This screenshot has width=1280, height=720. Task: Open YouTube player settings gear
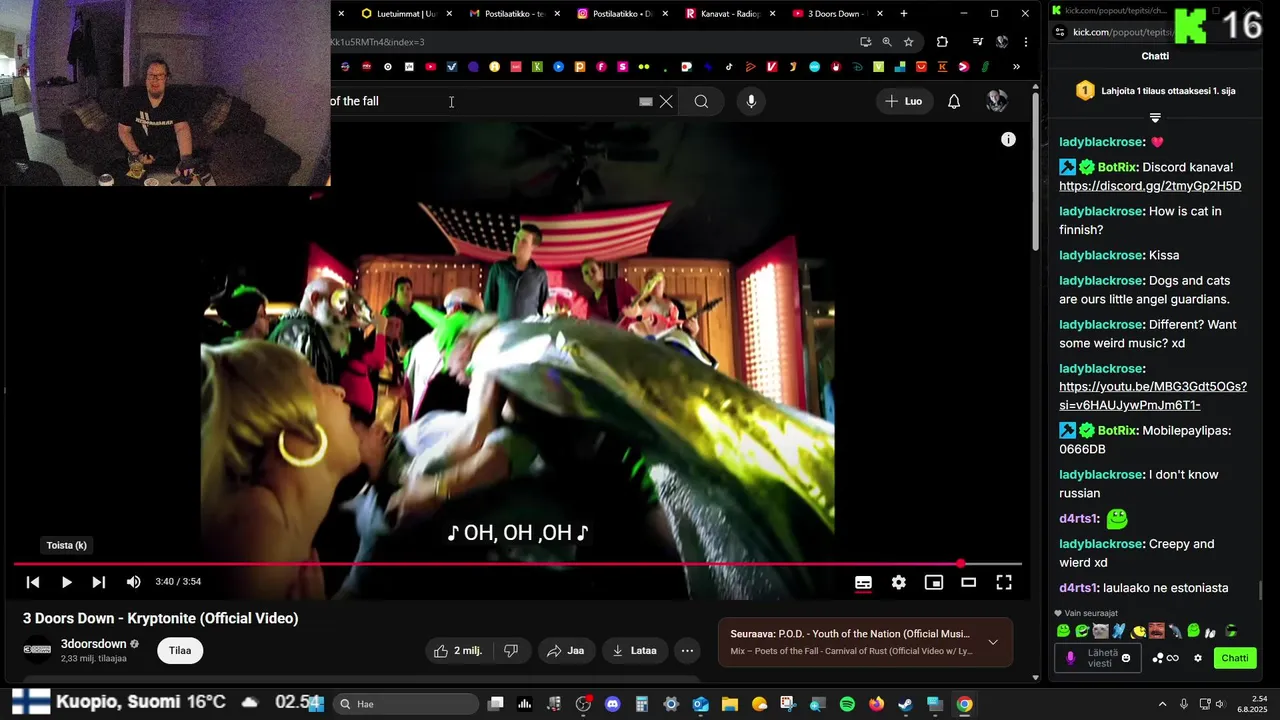coord(899,582)
